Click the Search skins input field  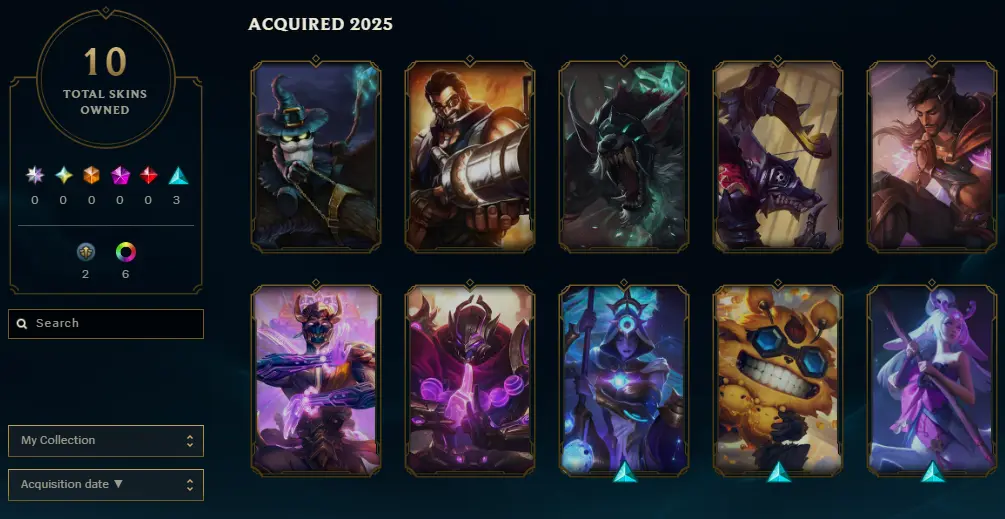point(106,324)
